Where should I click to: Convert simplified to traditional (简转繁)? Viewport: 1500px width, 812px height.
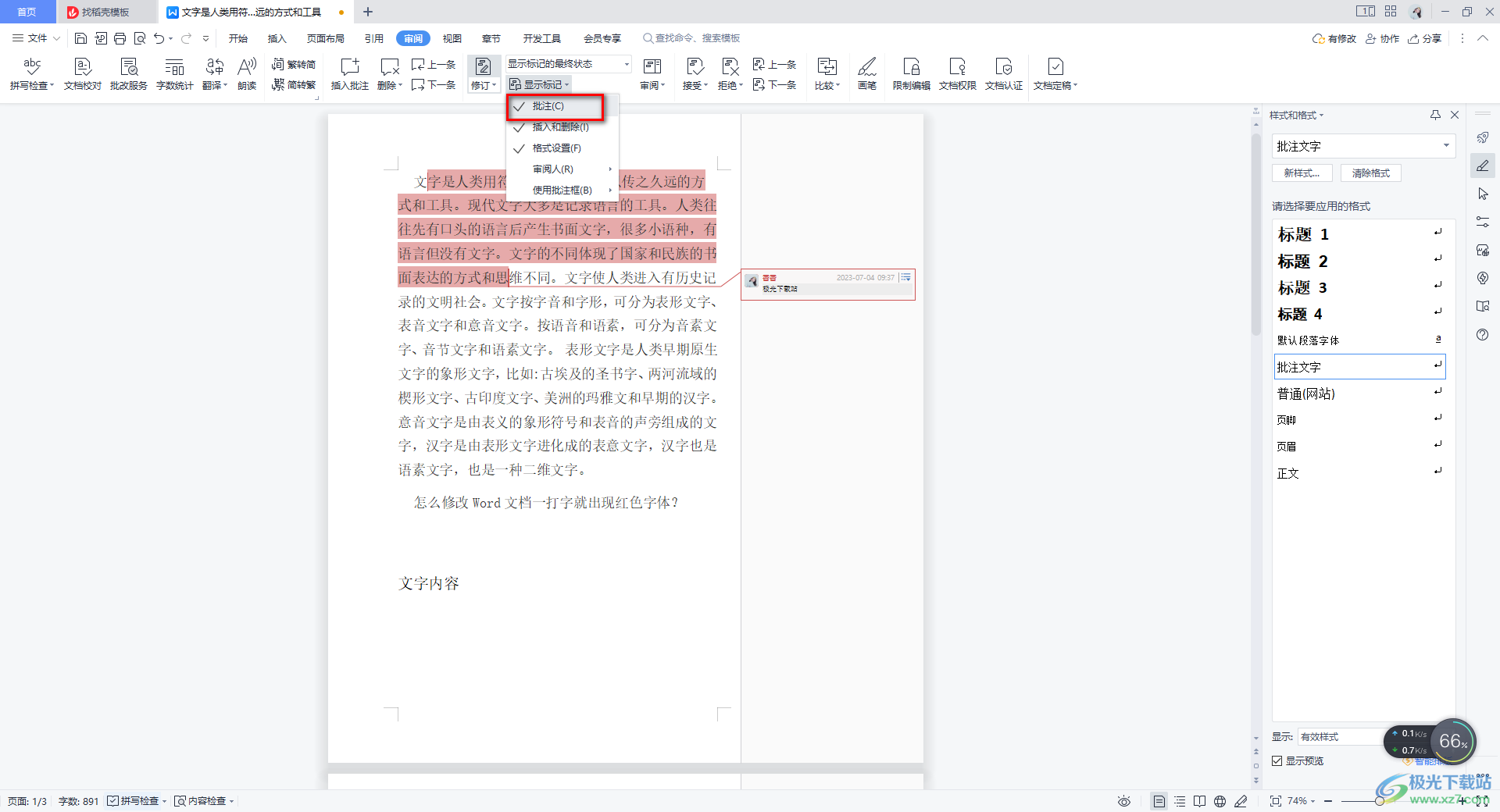pos(294,84)
